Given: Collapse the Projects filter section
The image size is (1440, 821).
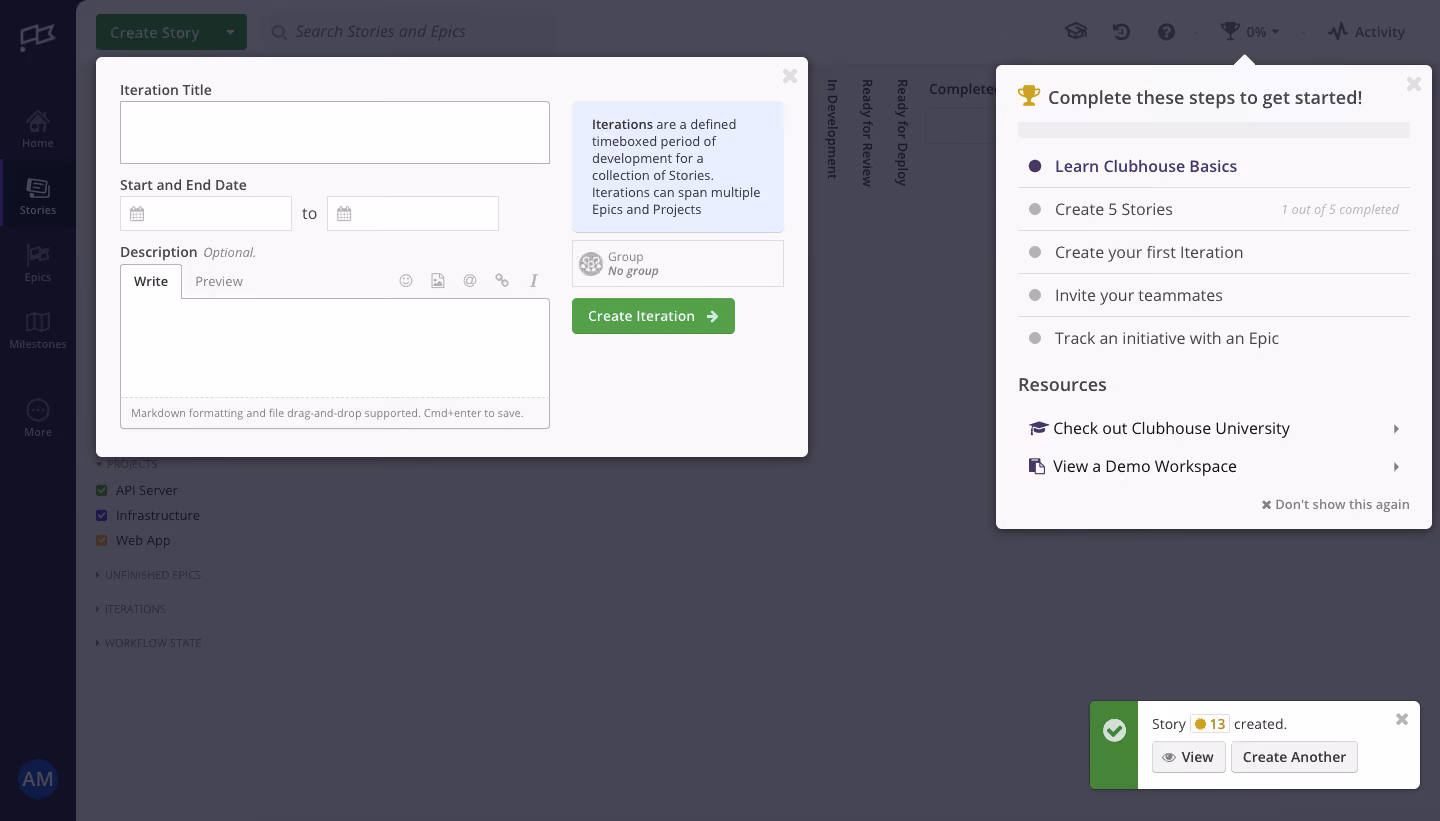Looking at the screenshot, I should (x=127, y=464).
